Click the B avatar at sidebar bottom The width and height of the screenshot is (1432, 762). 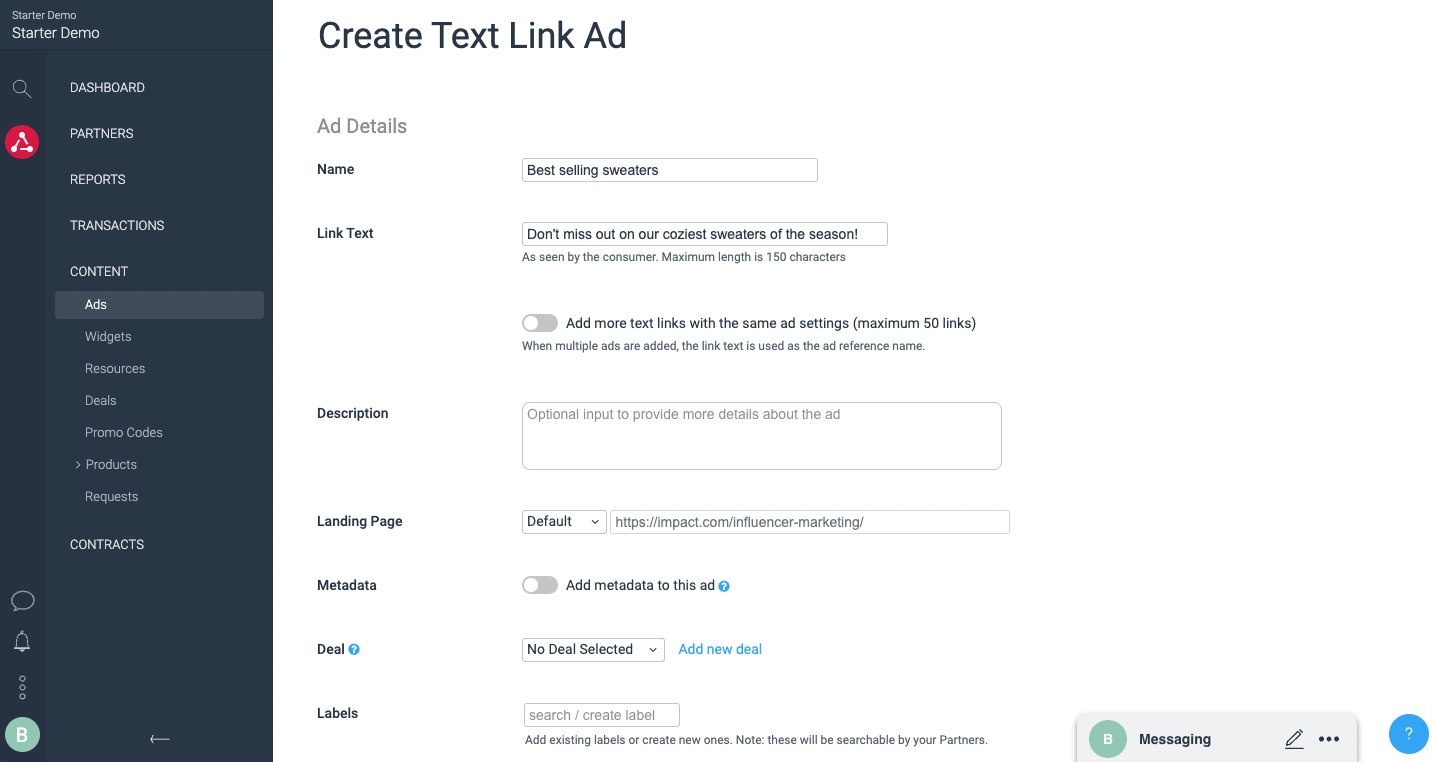point(22,734)
